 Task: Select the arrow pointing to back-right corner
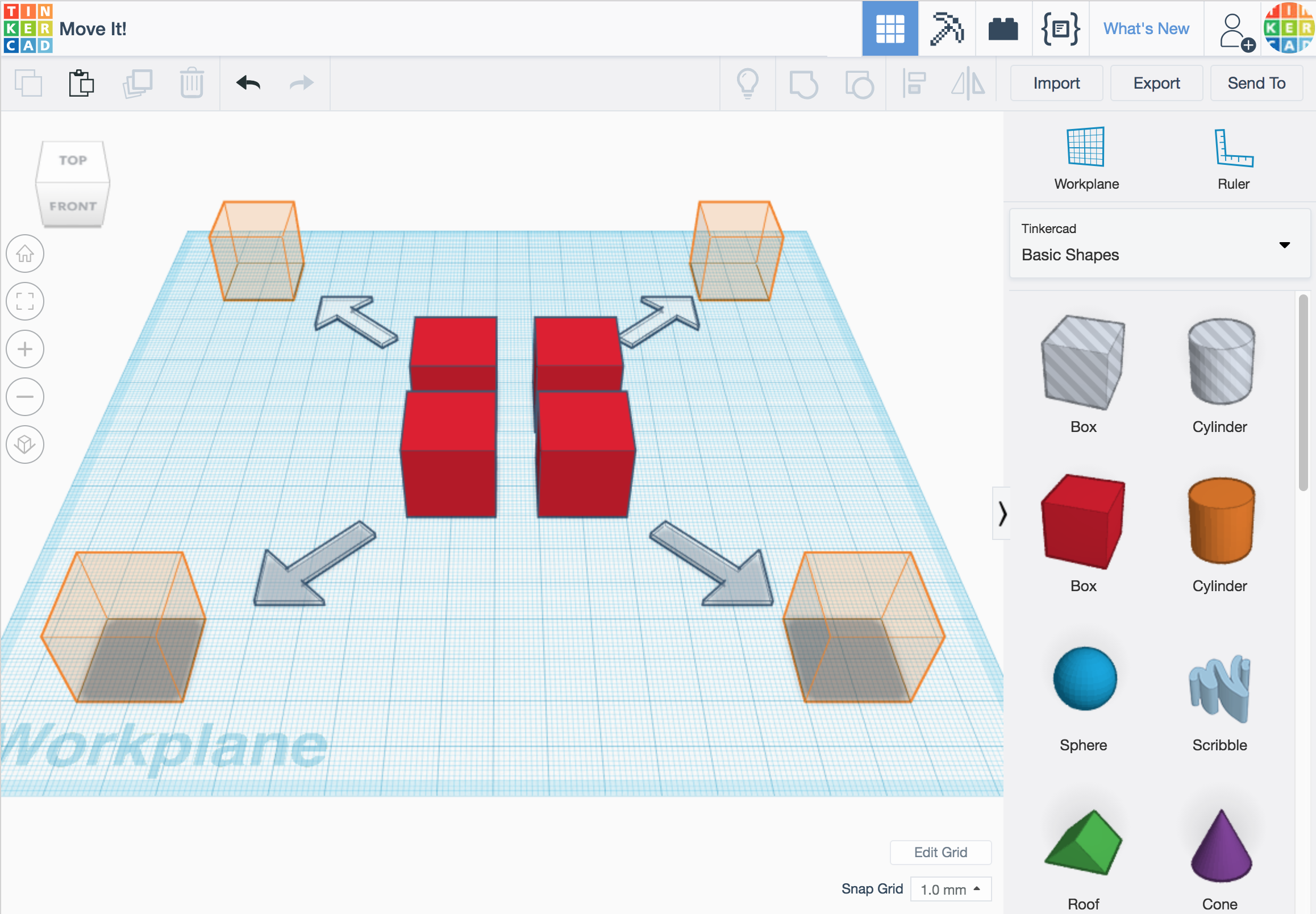pos(660,321)
